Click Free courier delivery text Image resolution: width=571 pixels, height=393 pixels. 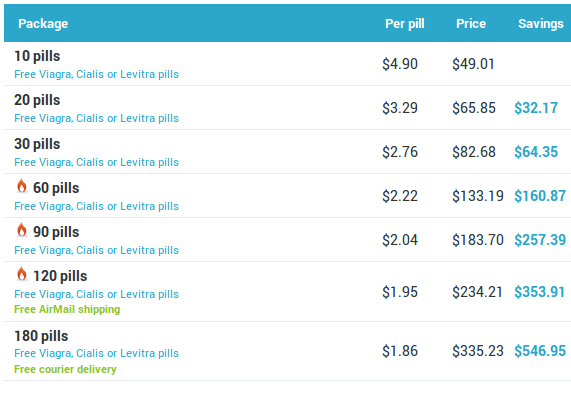click(65, 369)
